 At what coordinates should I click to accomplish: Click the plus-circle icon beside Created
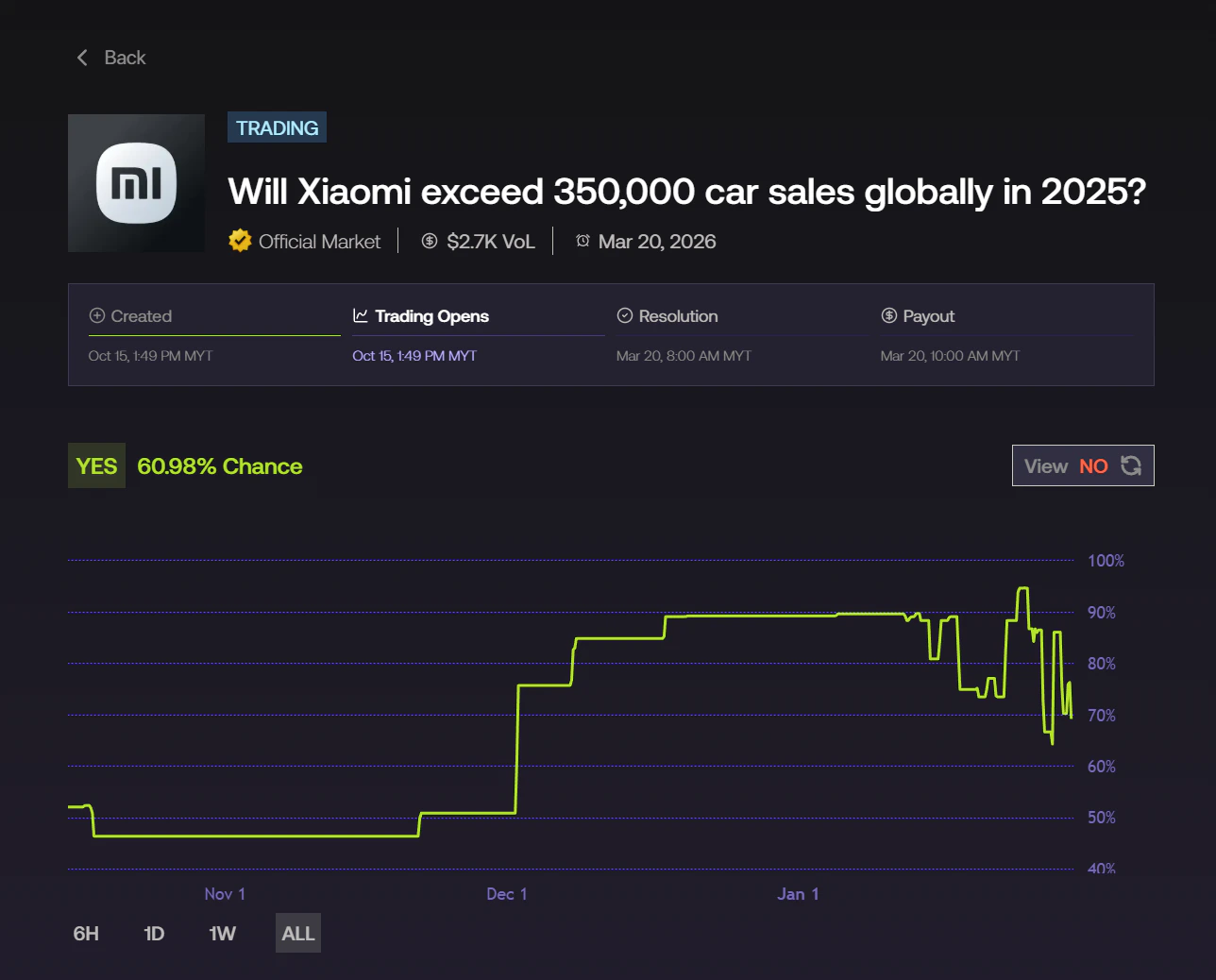point(96,315)
